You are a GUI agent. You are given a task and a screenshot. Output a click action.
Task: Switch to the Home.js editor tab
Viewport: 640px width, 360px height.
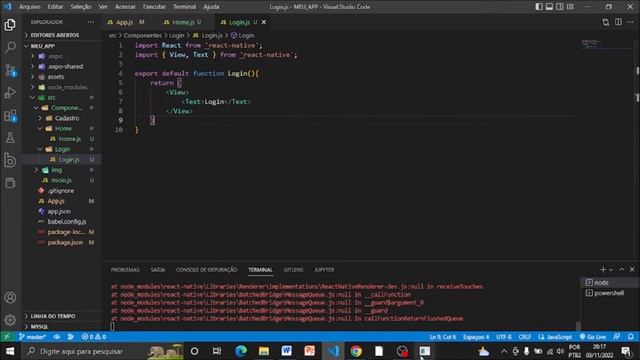pyautogui.click(x=182, y=22)
